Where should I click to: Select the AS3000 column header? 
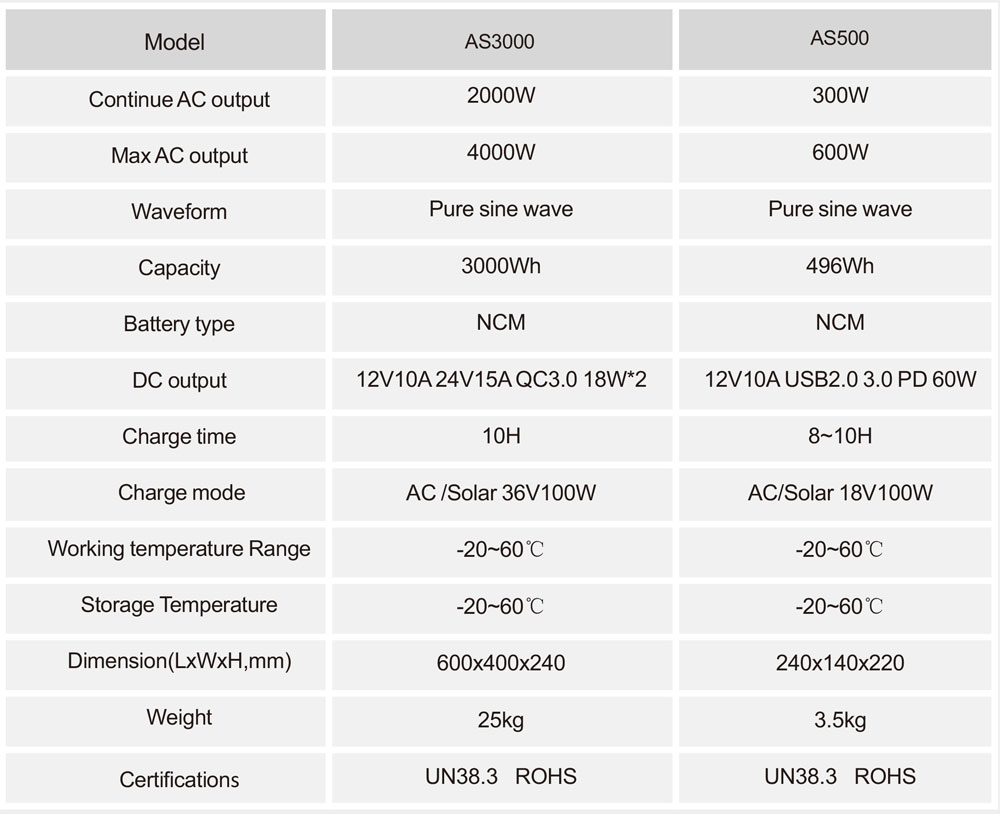tap(501, 42)
